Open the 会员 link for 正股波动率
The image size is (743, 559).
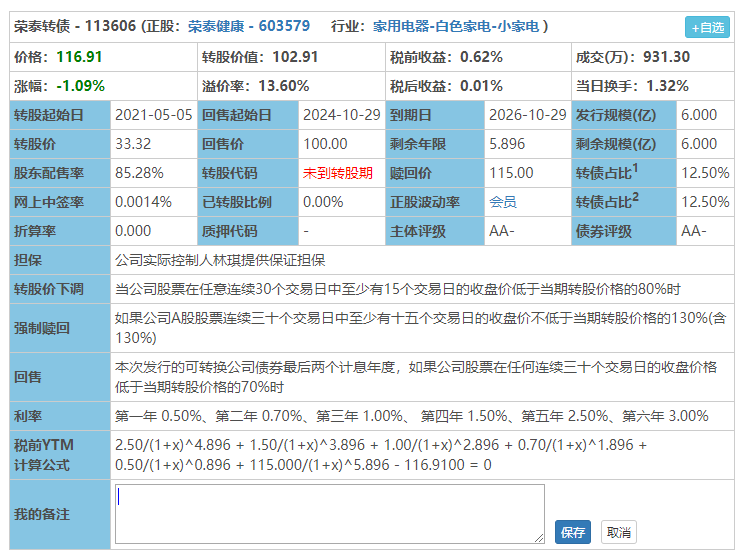point(503,202)
